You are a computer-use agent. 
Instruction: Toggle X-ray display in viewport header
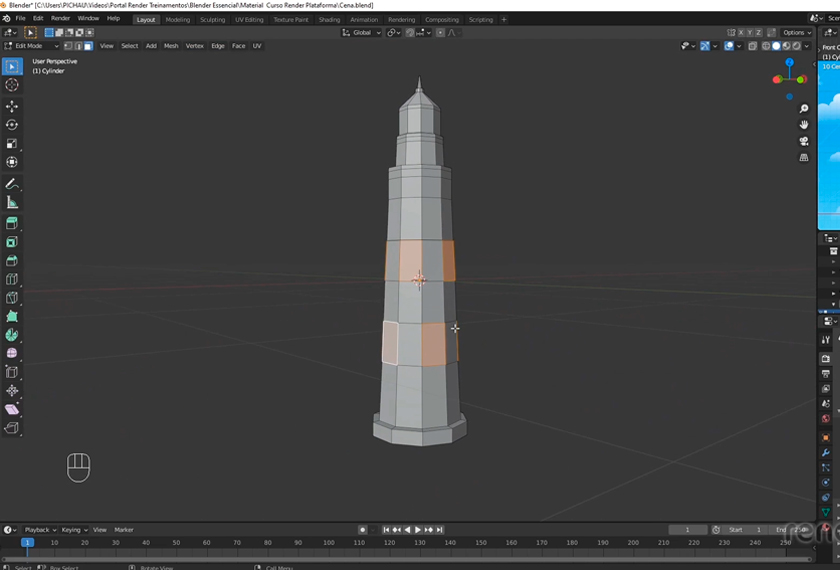(x=752, y=46)
